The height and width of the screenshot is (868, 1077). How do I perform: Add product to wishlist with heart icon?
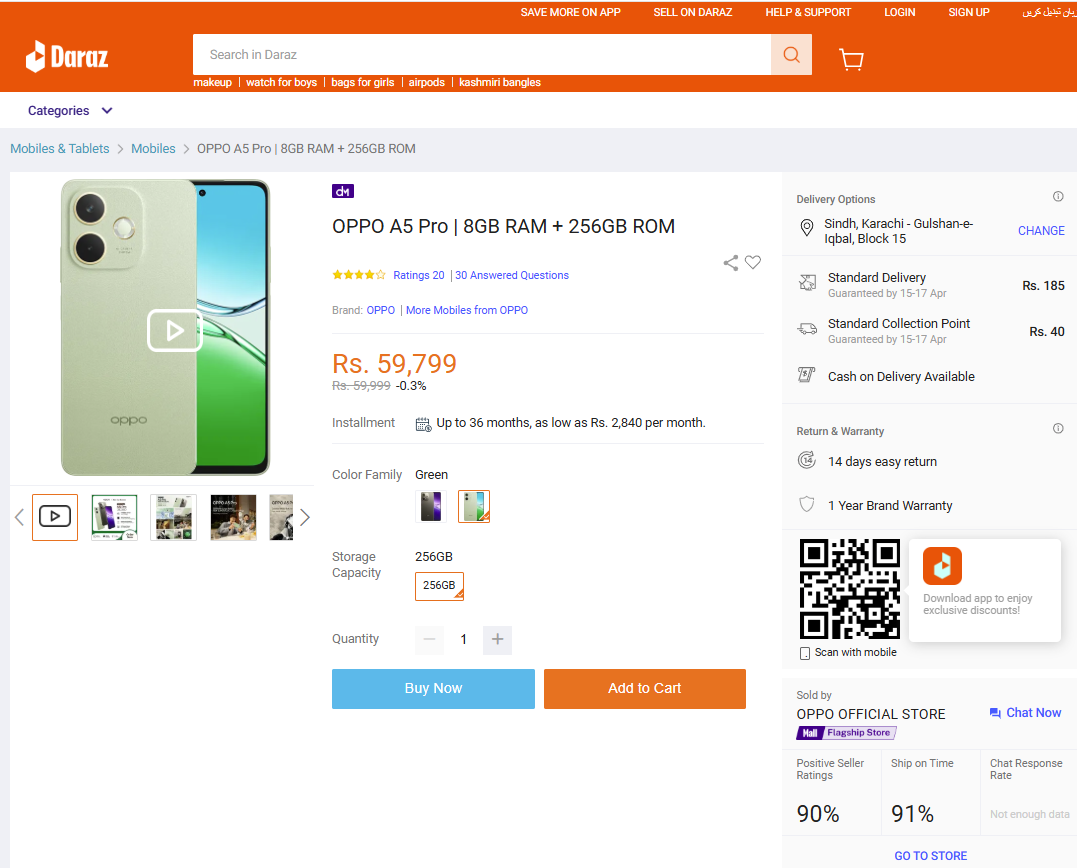coord(753,262)
